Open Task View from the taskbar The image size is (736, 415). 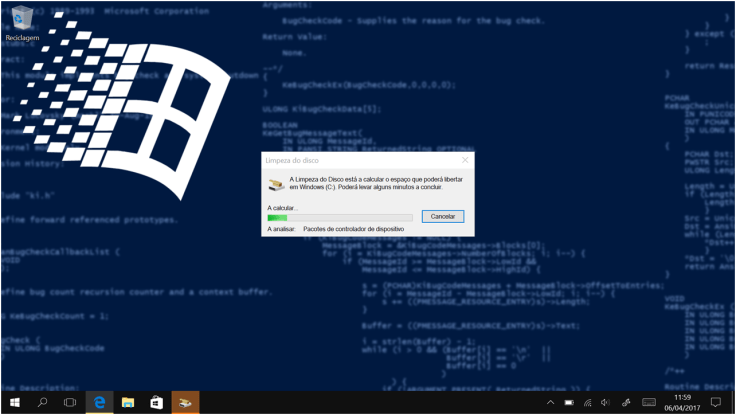[x=71, y=402]
